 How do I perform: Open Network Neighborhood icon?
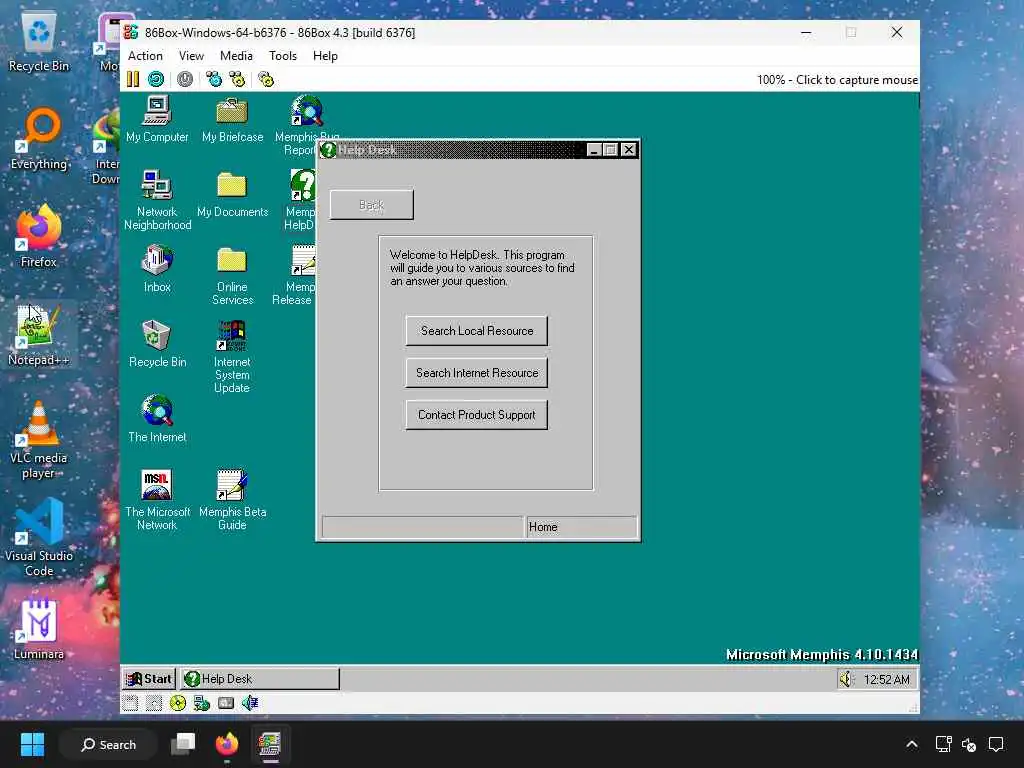pyautogui.click(x=157, y=200)
